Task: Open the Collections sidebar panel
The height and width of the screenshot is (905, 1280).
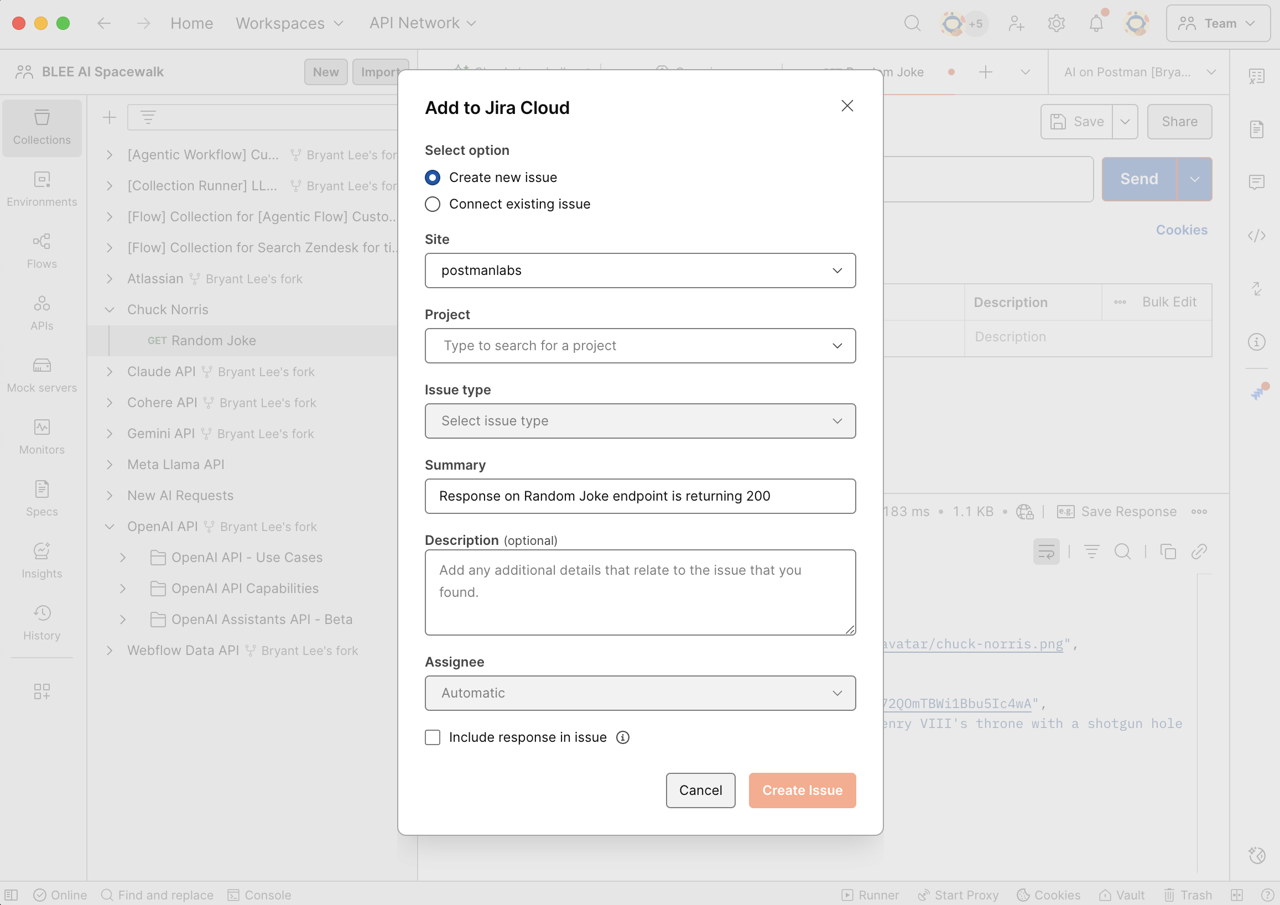Action: 41,128
